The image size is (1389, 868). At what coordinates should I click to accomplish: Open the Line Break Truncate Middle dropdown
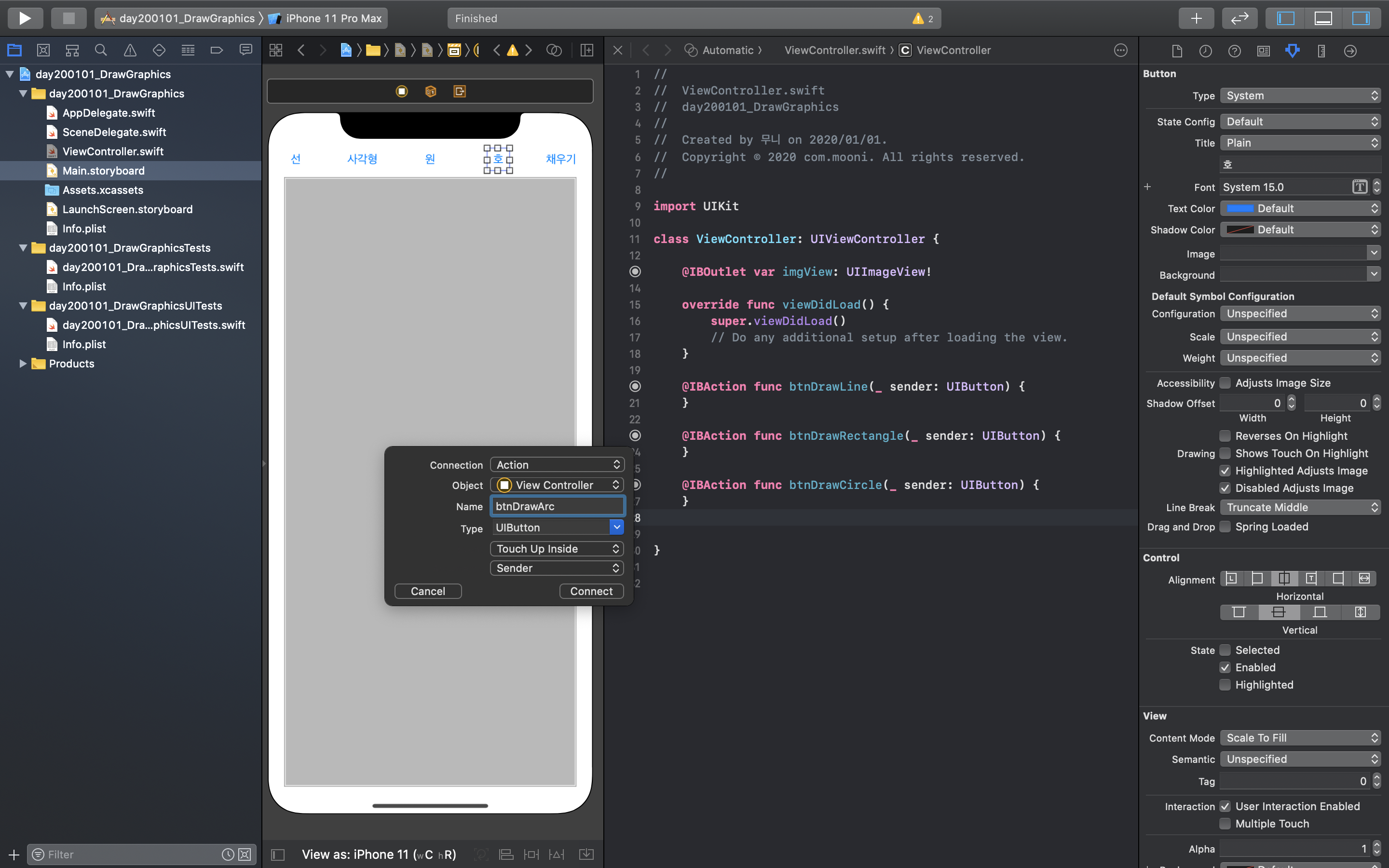pos(1300,507)
